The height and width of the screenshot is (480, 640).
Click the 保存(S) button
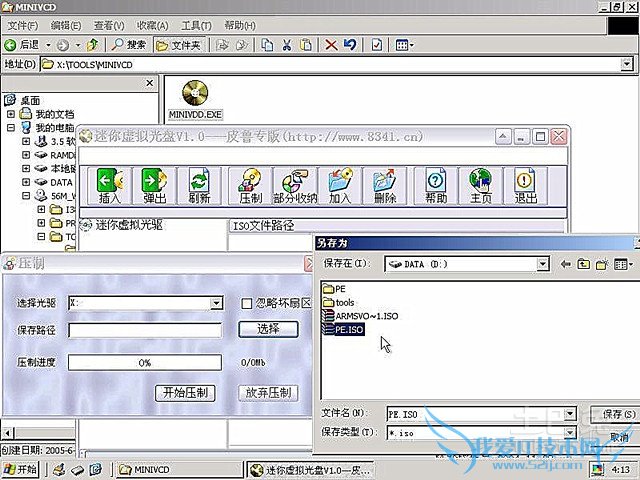pyautogui.click(x=616, y=415)
